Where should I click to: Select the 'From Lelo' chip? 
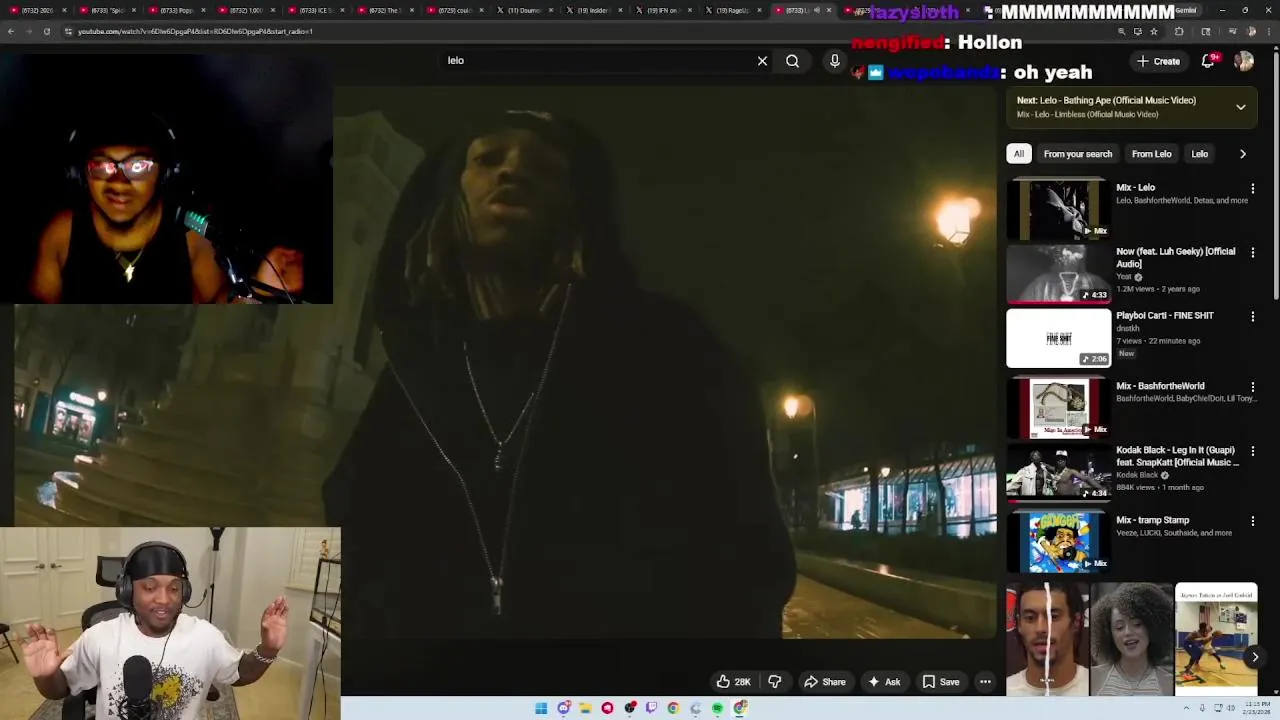pyautogui.click(x=1151, y=154)
